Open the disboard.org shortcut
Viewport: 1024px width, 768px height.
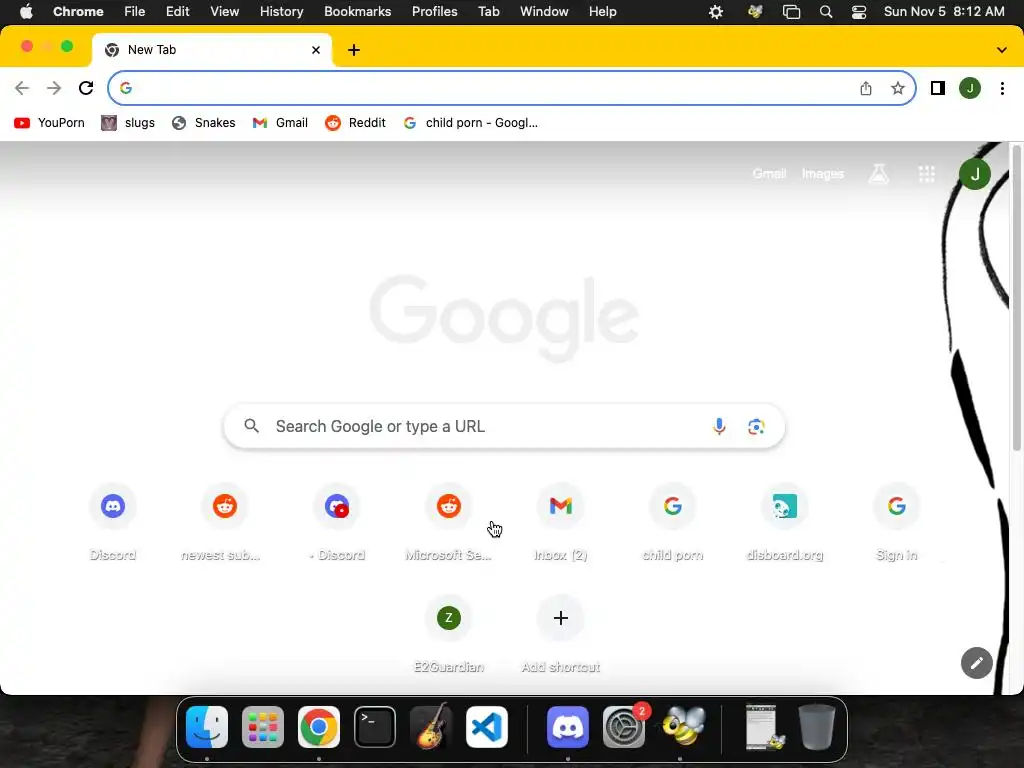(784, 521)
